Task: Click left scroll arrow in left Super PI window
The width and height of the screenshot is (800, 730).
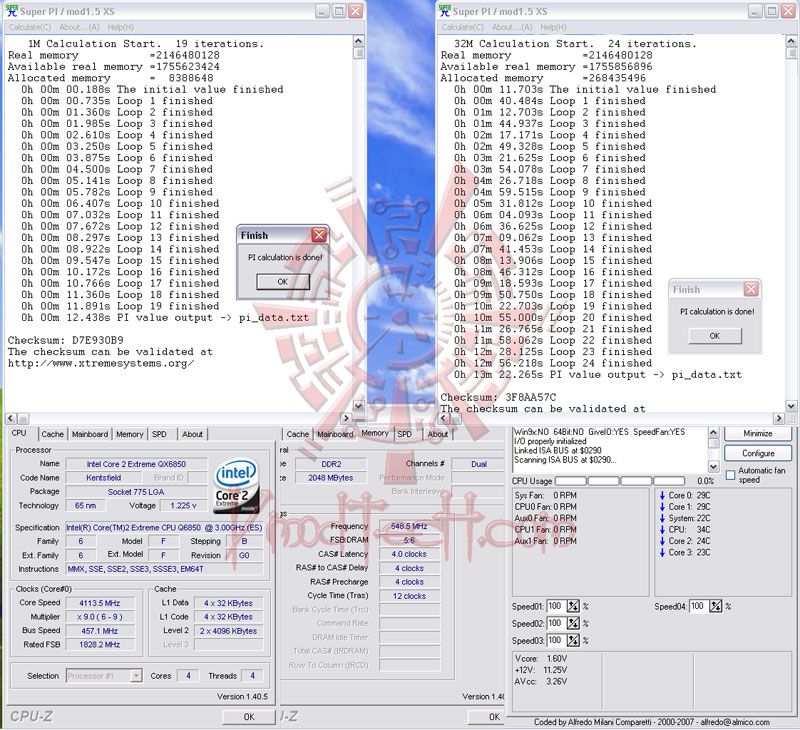Action: click(x=12, y=418)
